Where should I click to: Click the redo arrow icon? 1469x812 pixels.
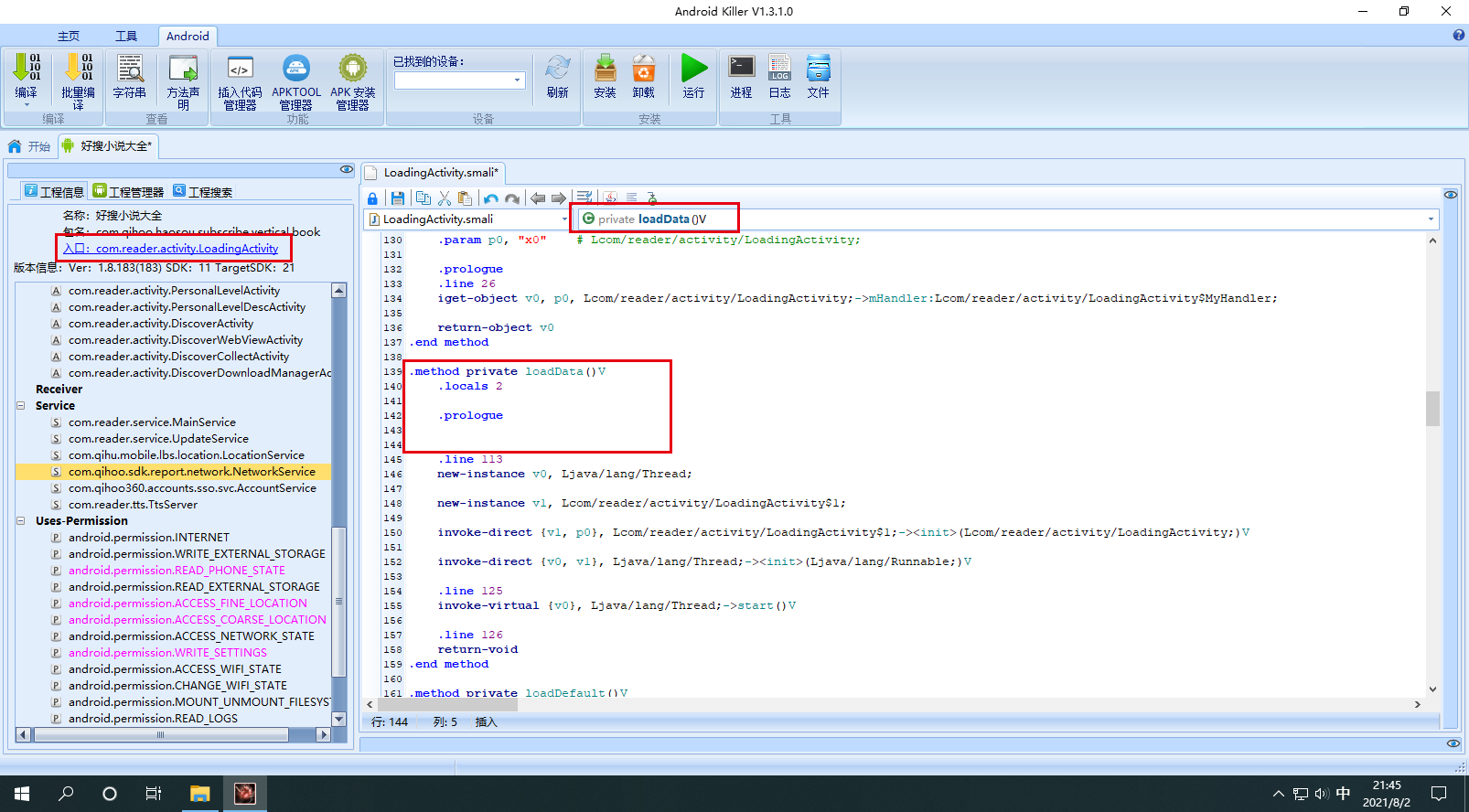point(512,198)
